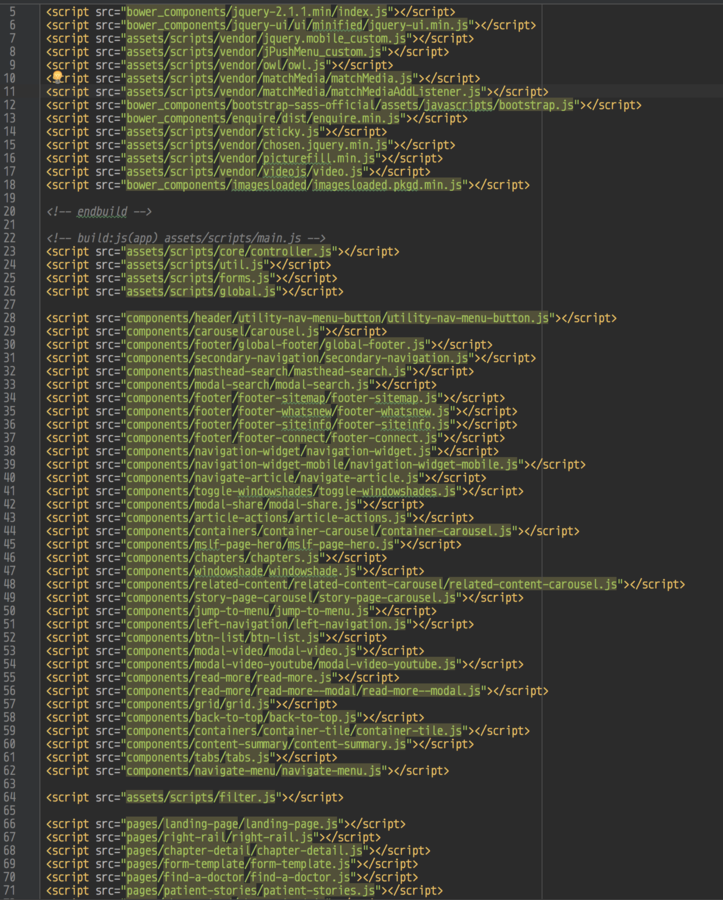Image resolution: width=723 pixels, height=900 pixels.
Task: Click the bootstrap.js script path
Action: (x=350, y=105)
